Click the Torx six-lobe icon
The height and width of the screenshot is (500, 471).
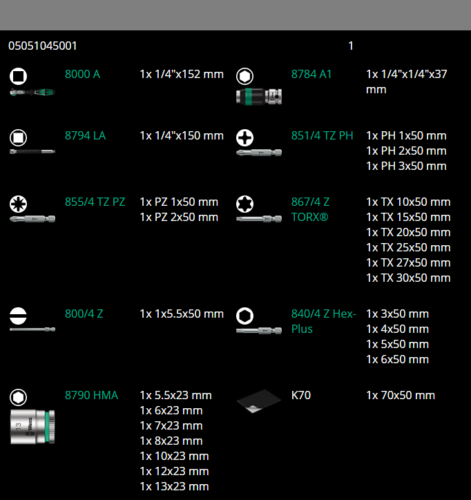coord(245,204)
